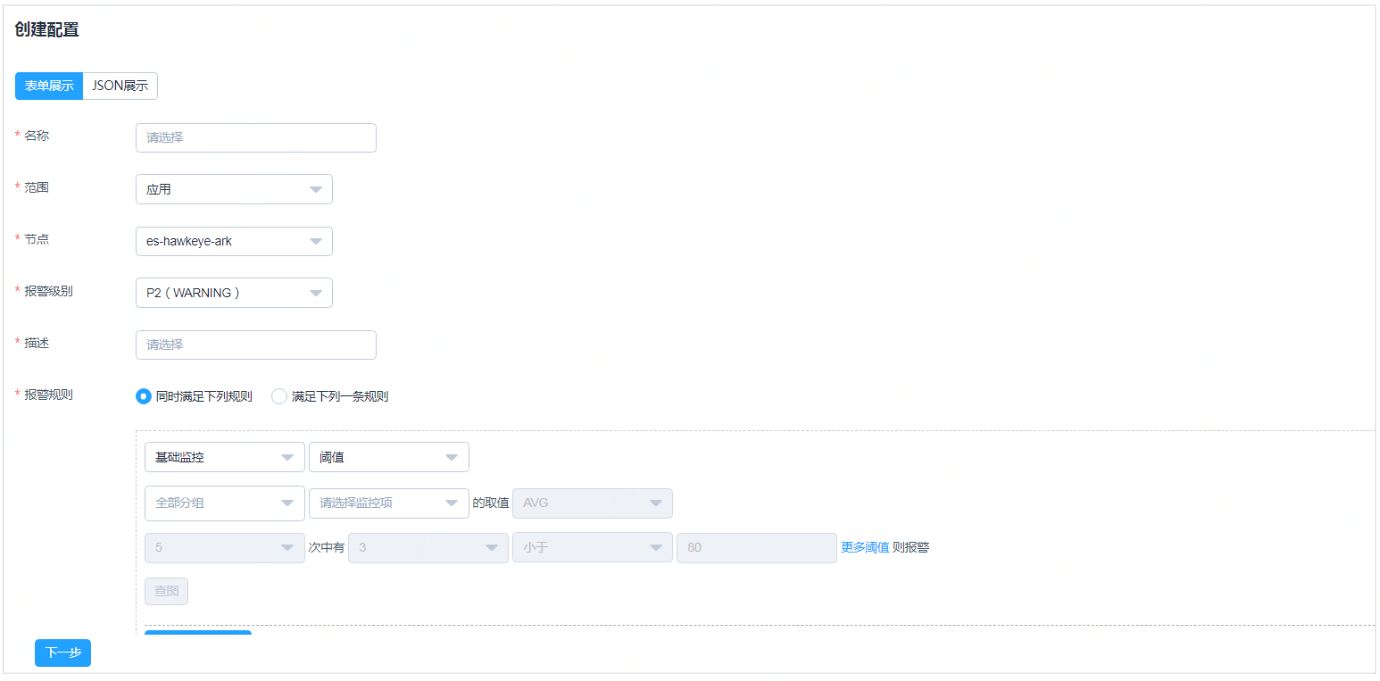Click the 下一步 button
The width and height of the screenshot is (1380, 681).
(62, 652)
